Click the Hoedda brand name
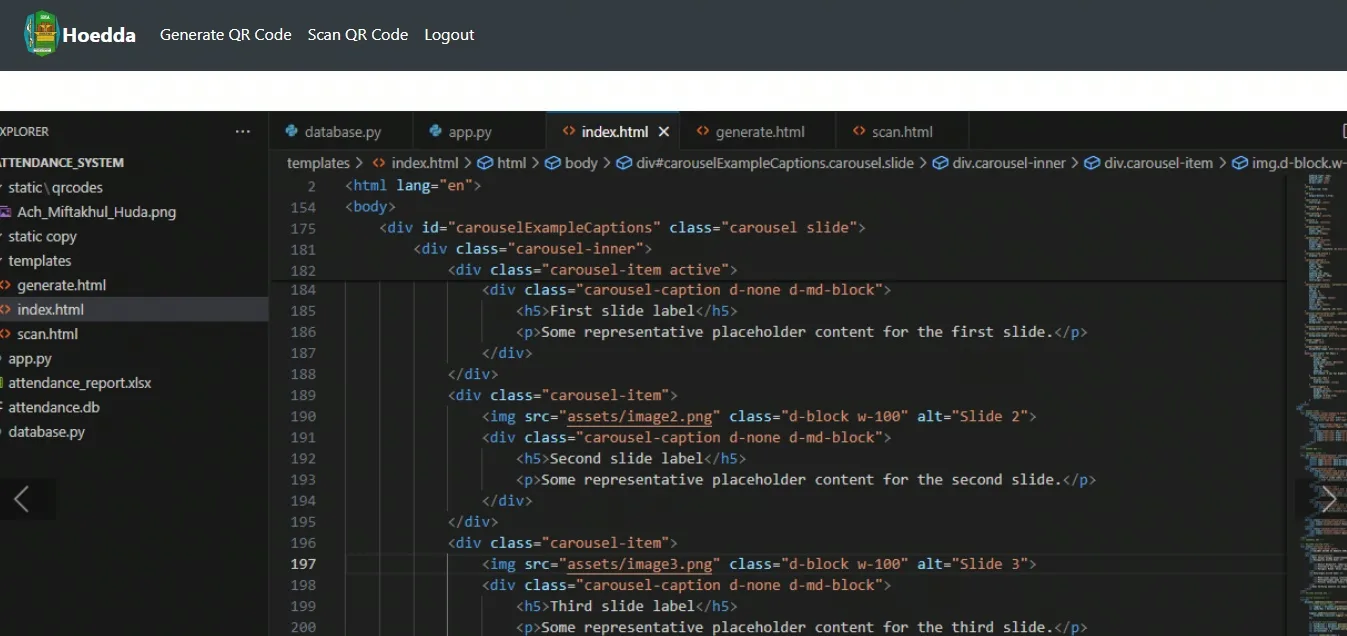 tap(99, 35)
